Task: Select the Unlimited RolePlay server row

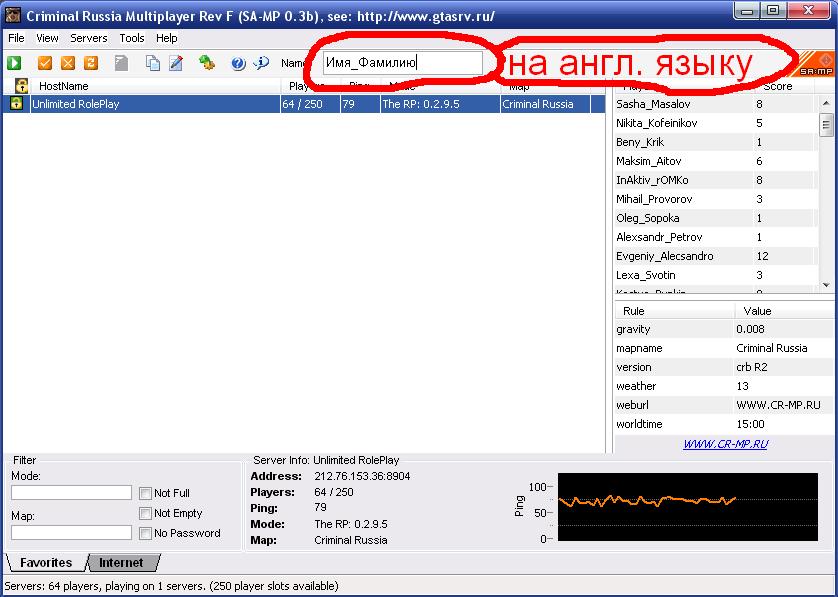Action: click(x=304, y=104)
